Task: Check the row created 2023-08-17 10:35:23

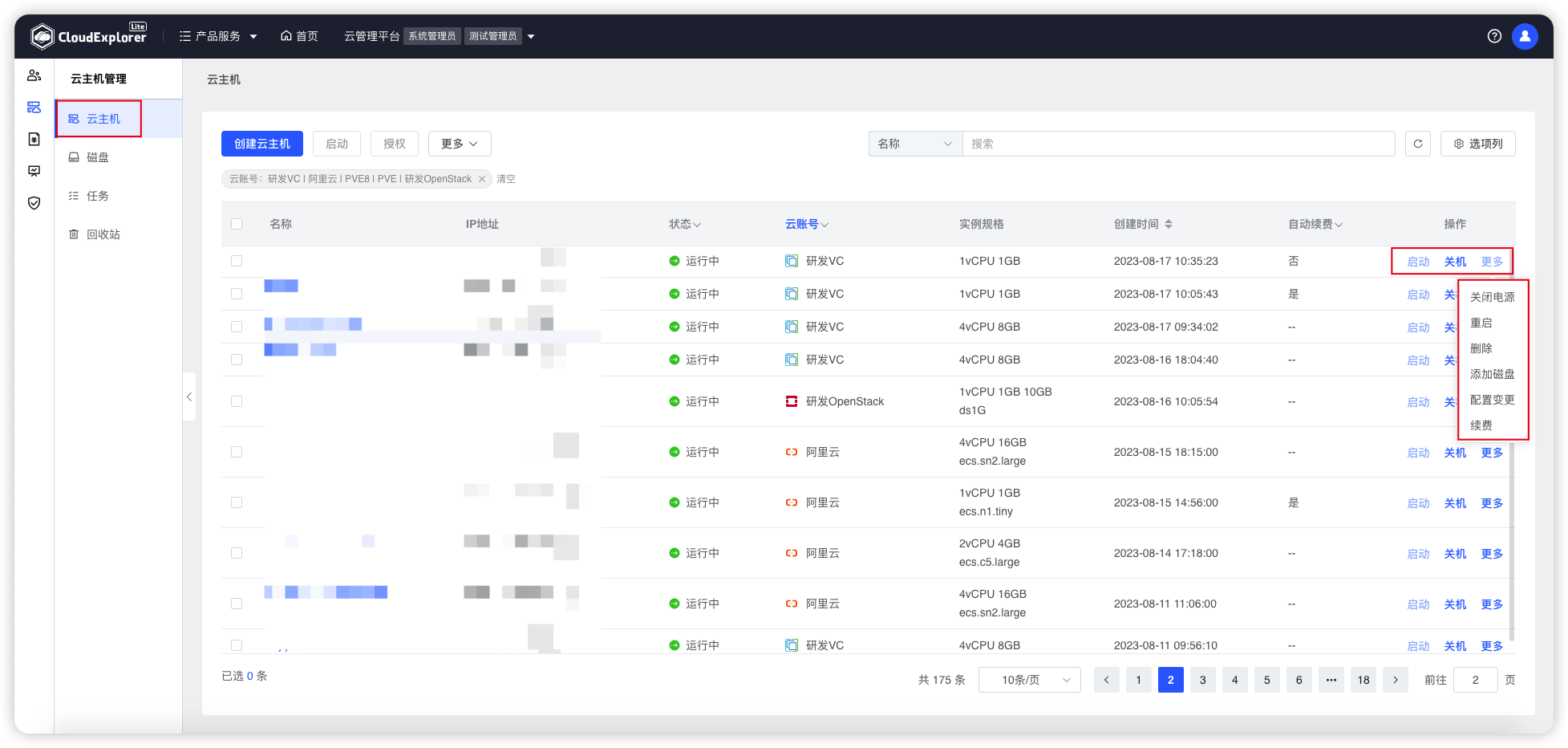Action: [x=237, y=261]
